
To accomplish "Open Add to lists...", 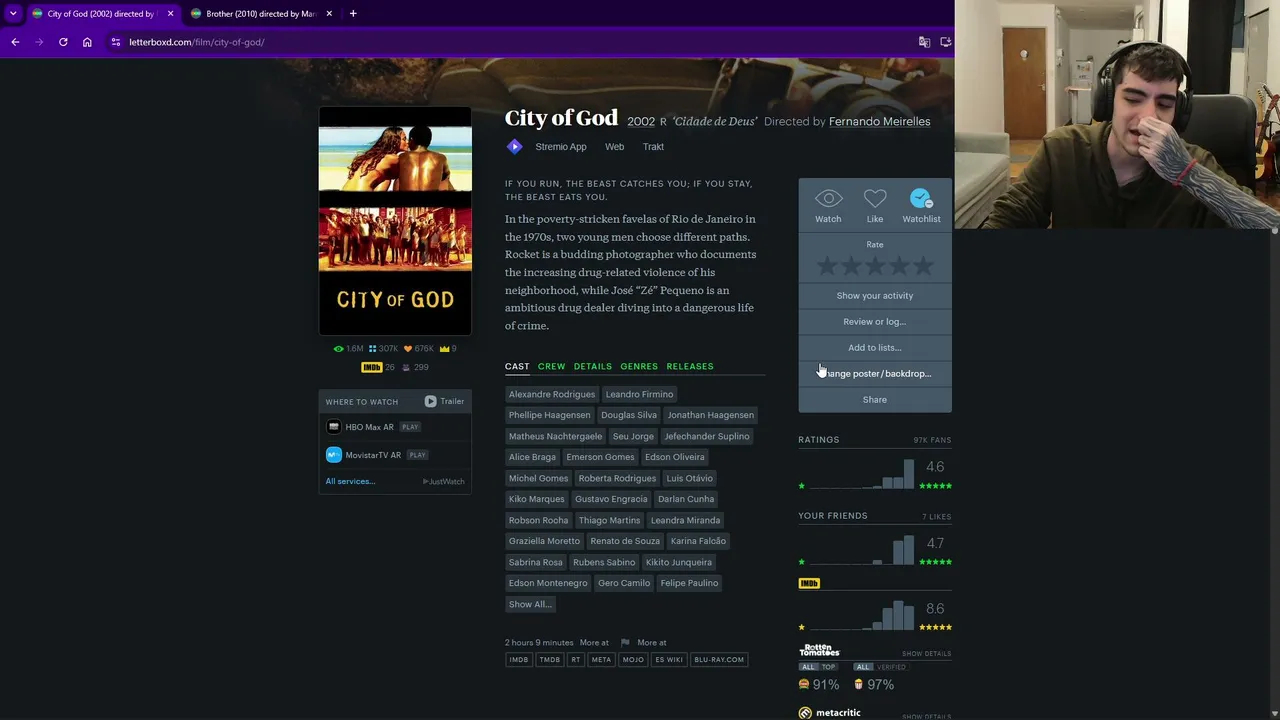I will point(875,347).
